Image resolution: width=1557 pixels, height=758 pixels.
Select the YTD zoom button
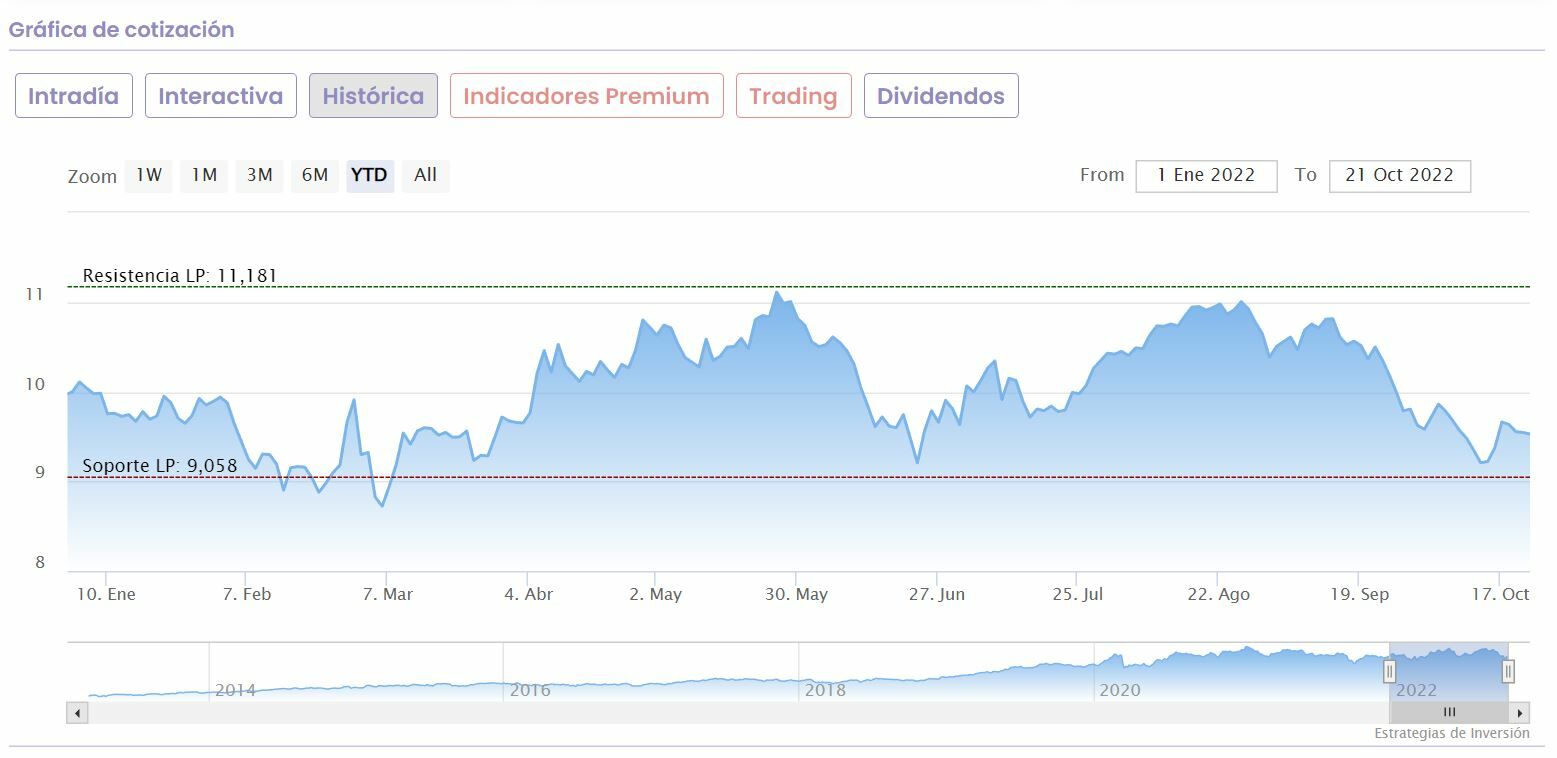pyautogui.click(x=369, y=175)
